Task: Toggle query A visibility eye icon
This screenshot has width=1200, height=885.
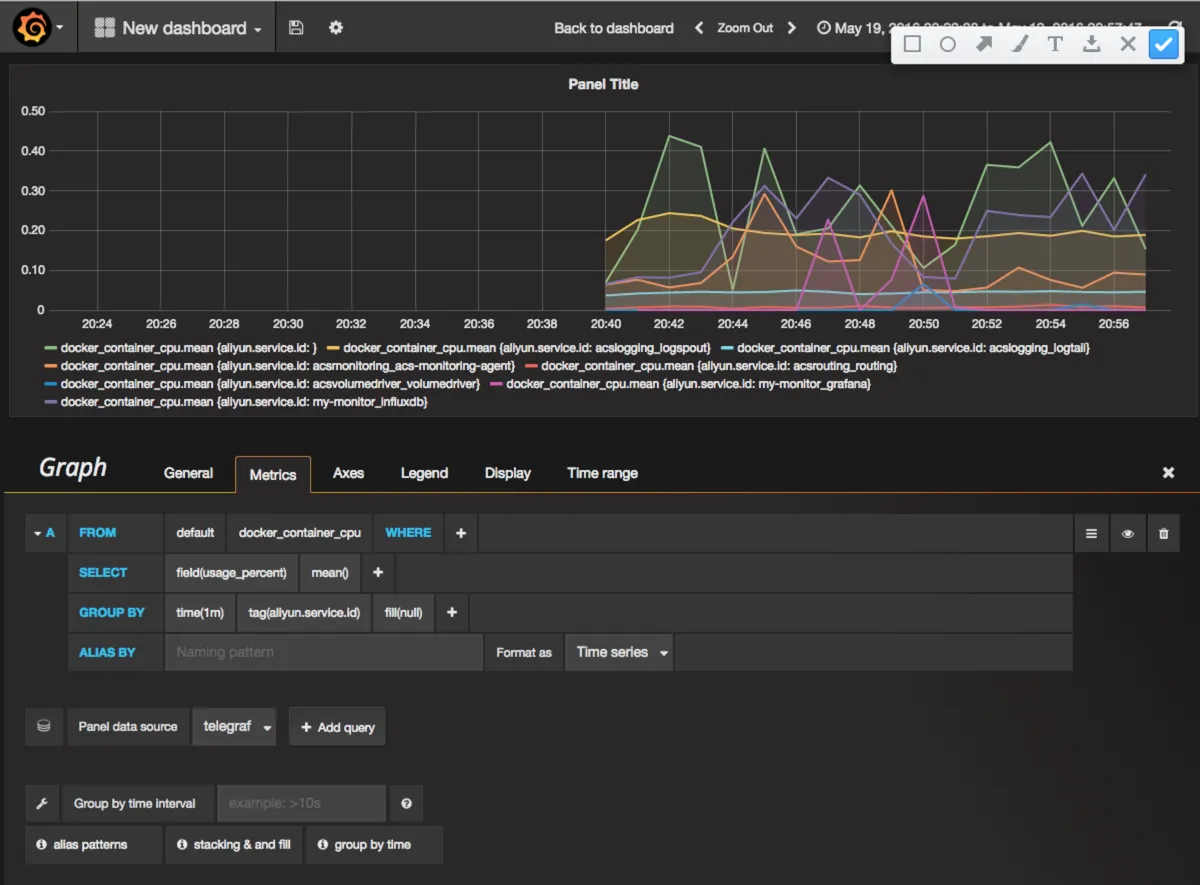Action: (x=1128, y=533)
